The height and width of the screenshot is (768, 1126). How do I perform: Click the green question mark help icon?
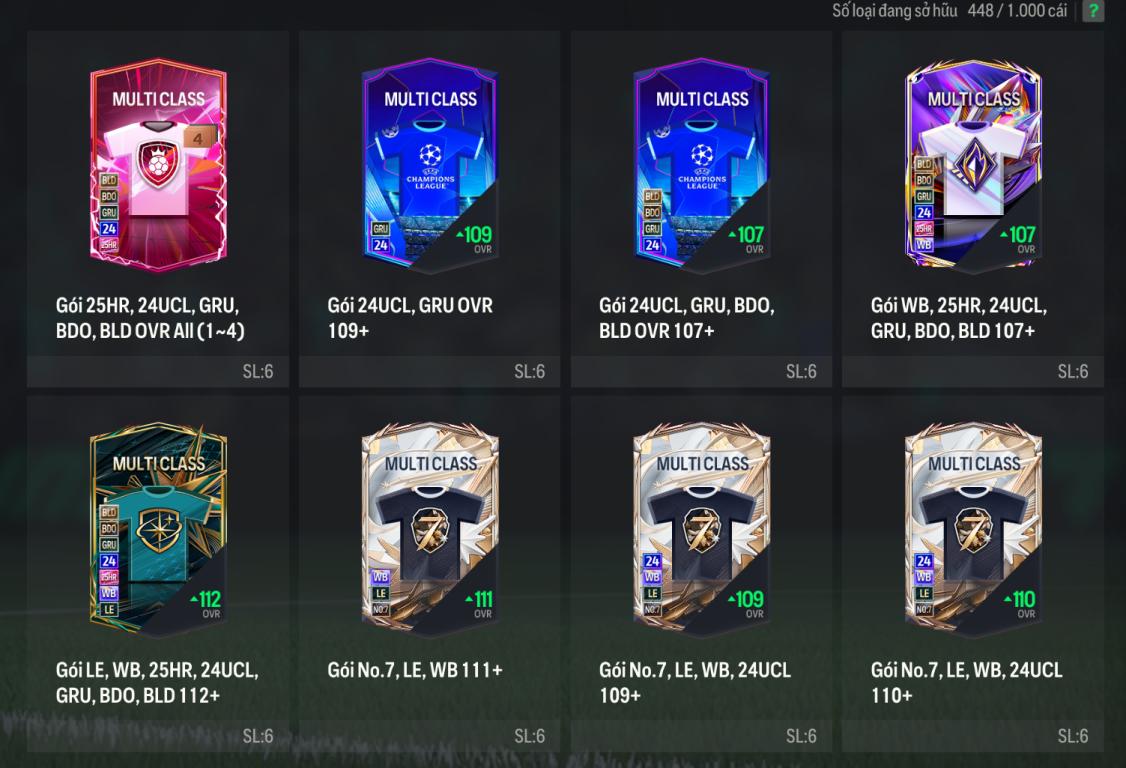tap(1093, 11)
